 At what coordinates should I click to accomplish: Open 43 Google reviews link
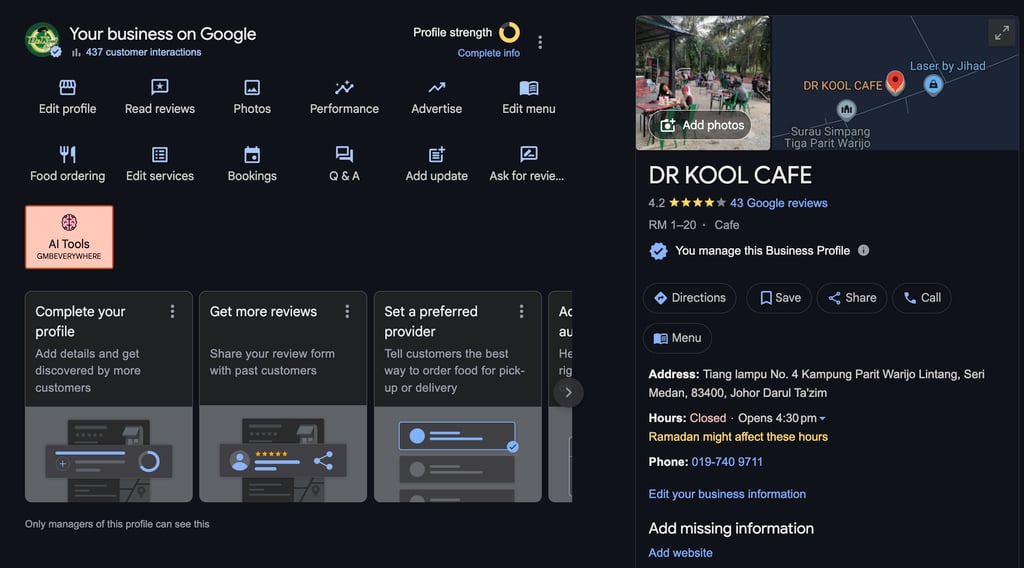click(x=778, y=203)
